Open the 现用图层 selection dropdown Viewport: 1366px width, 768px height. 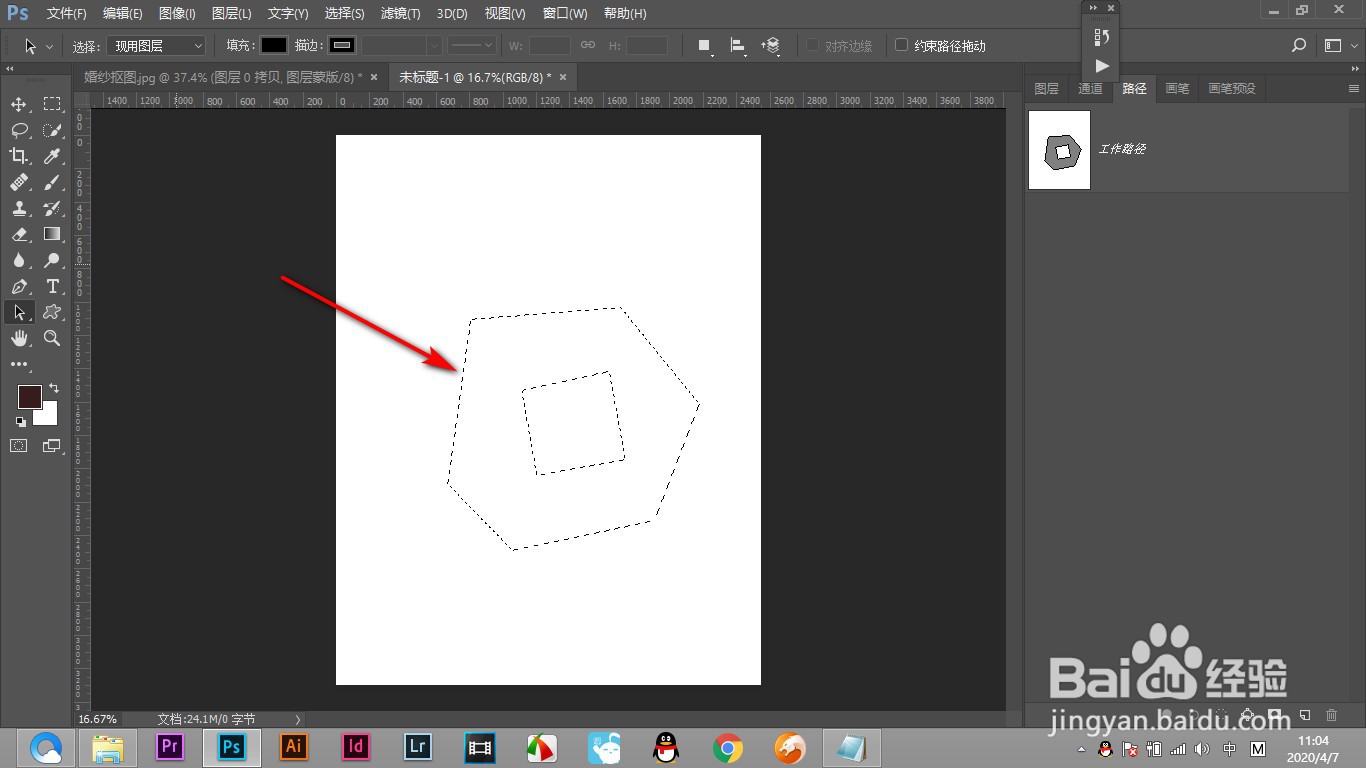tap(156, 45)
